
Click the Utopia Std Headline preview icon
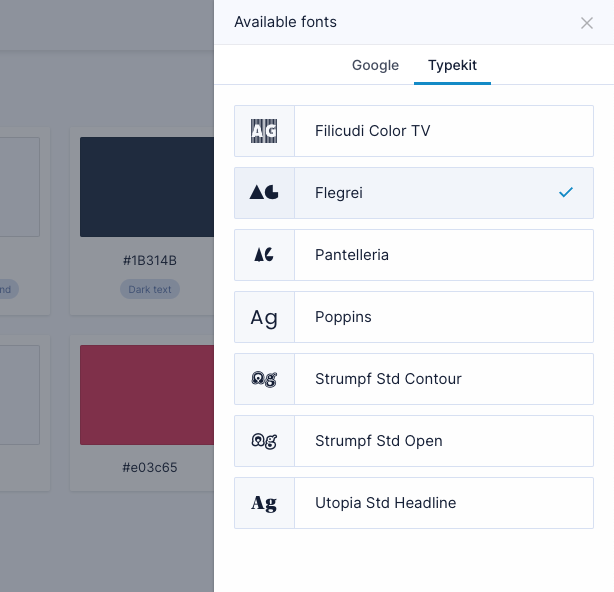point(264,503)
